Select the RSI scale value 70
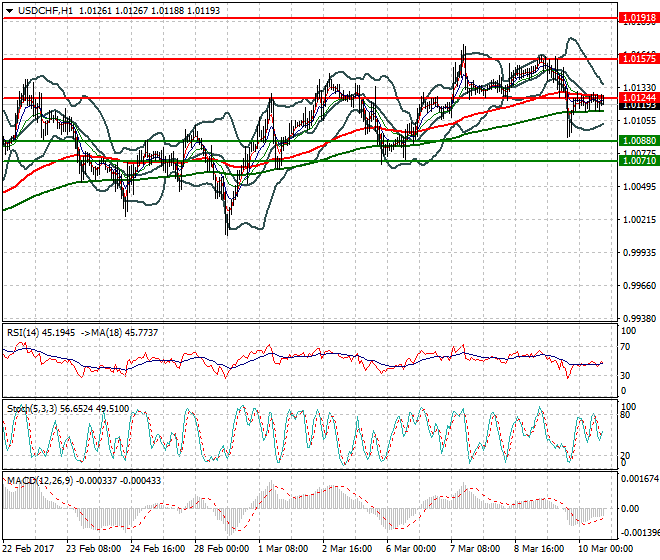The width and height of the screenshot is (660, 560). [625, 347]
